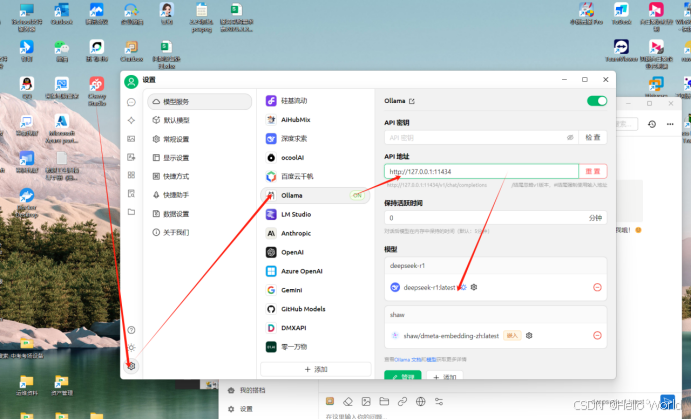Open the image painting icon in the sidebar
Image resolution: width=691 pixels, height=419 pixels.
tap(131, 139)
